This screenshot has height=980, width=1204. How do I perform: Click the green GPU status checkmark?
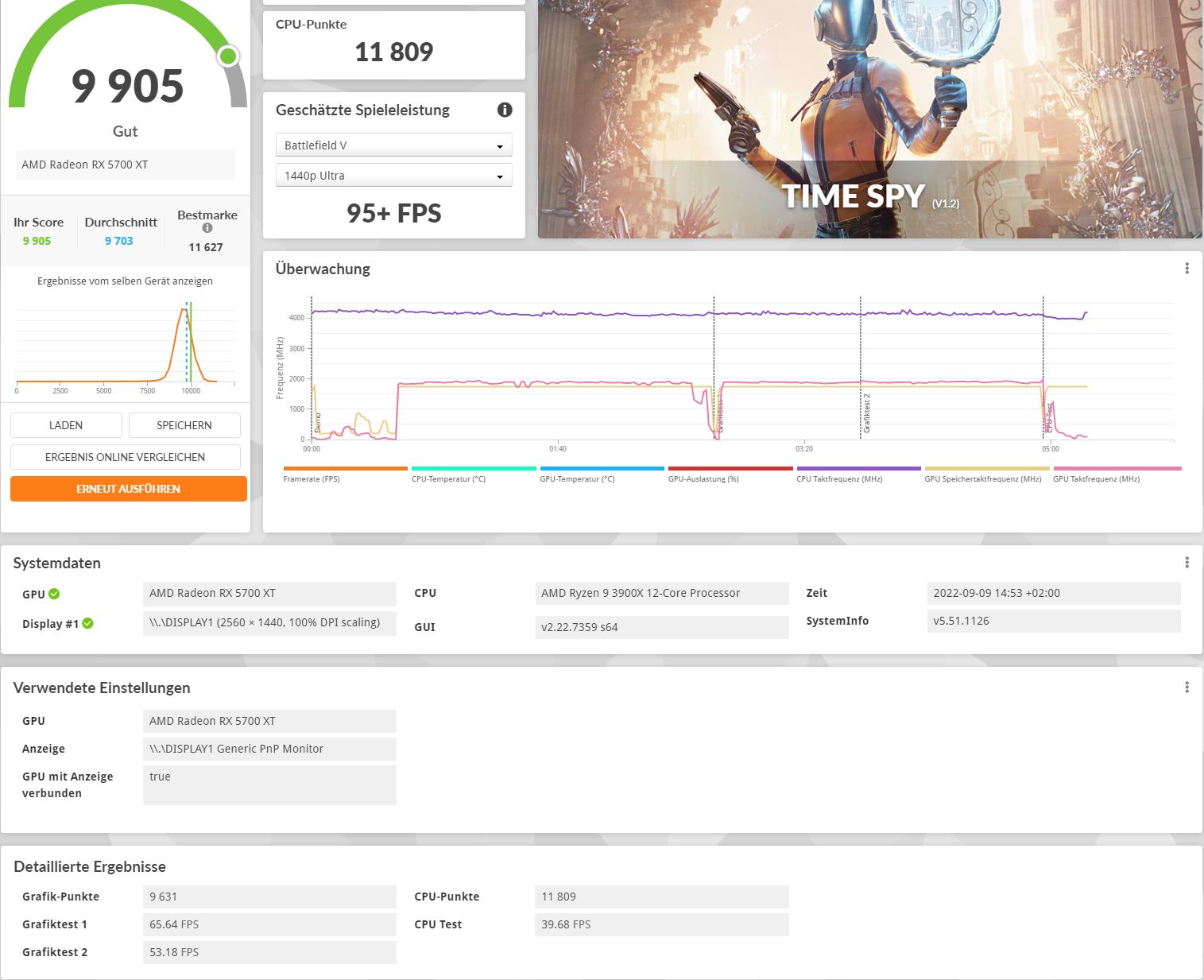click(54, 594)
